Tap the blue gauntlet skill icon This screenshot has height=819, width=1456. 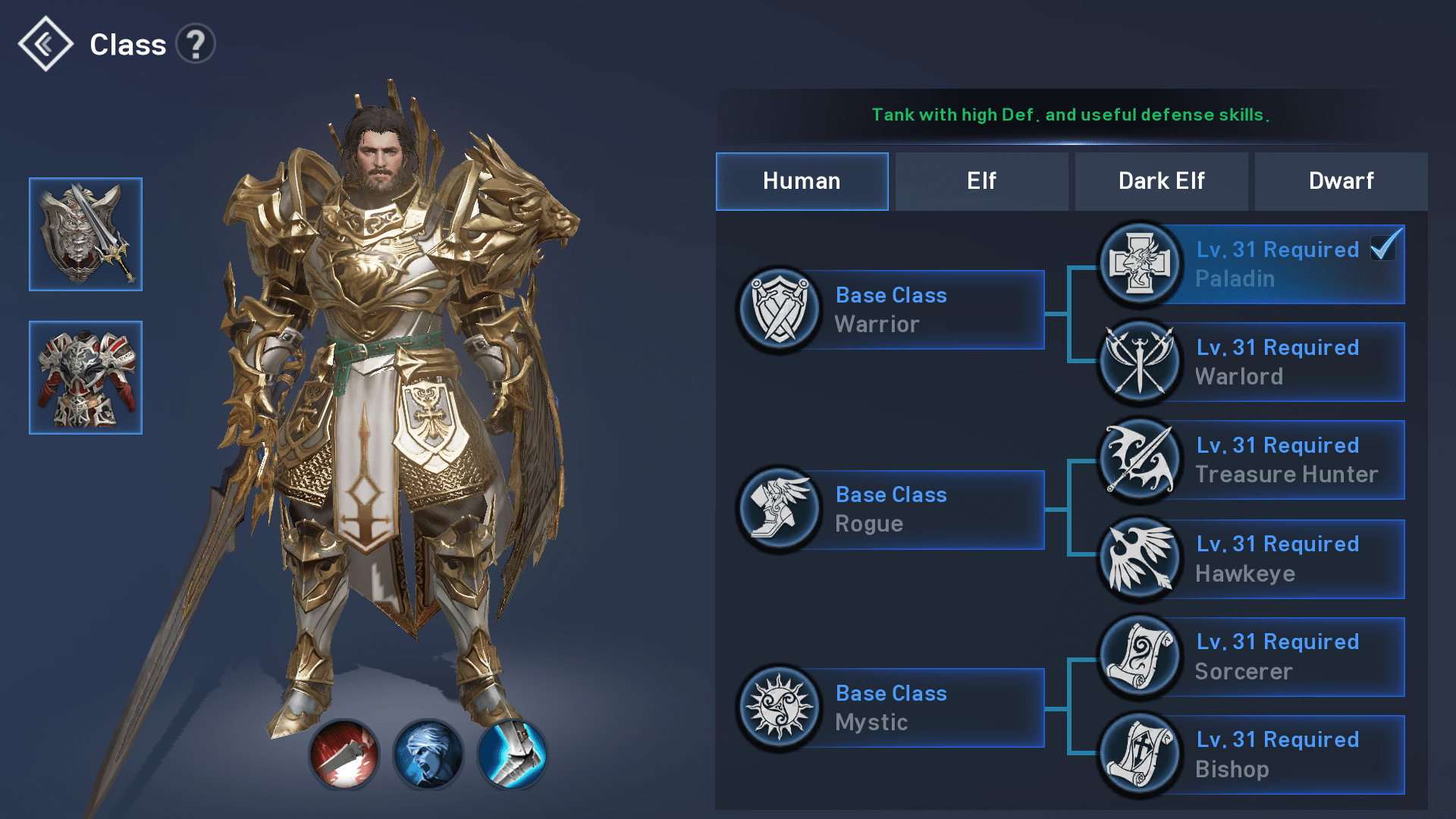(513, 755)
